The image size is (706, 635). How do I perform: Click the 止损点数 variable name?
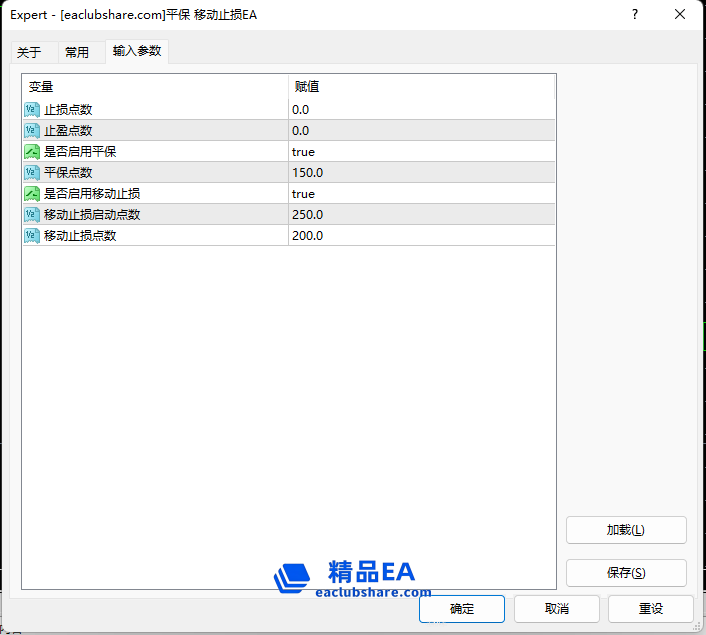(x=68, y=109)
